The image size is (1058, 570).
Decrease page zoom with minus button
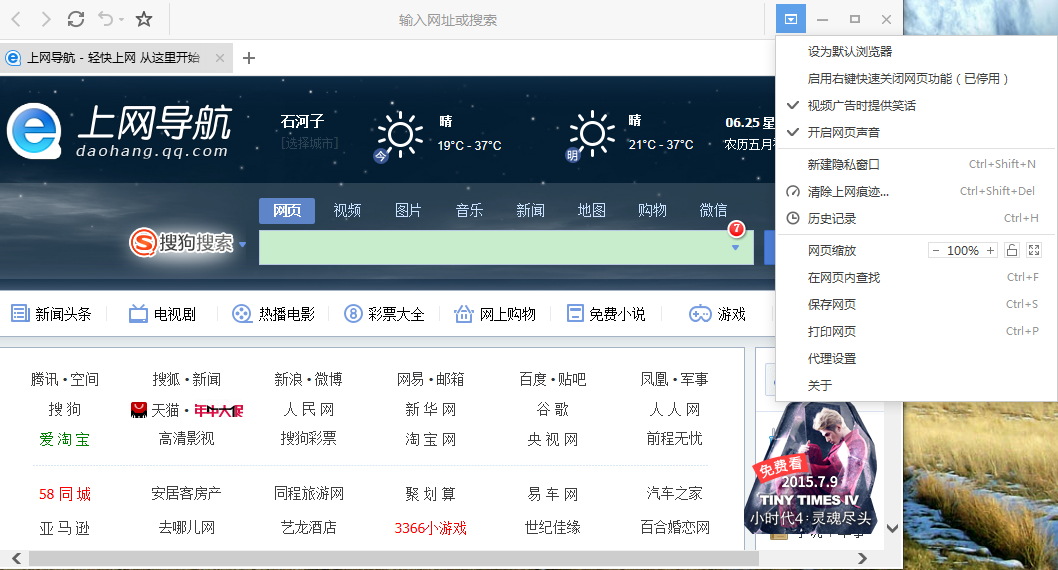[x=936, y=250]
